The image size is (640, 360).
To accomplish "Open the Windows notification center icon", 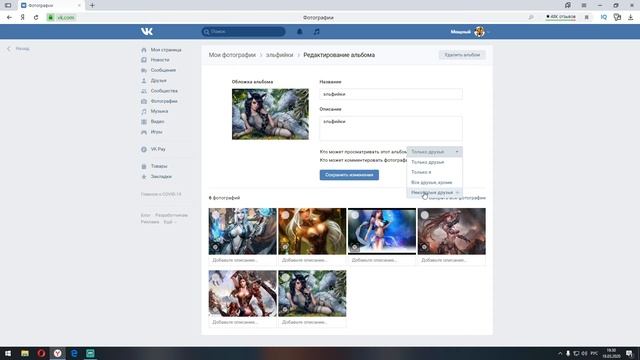I will (630, 353).
